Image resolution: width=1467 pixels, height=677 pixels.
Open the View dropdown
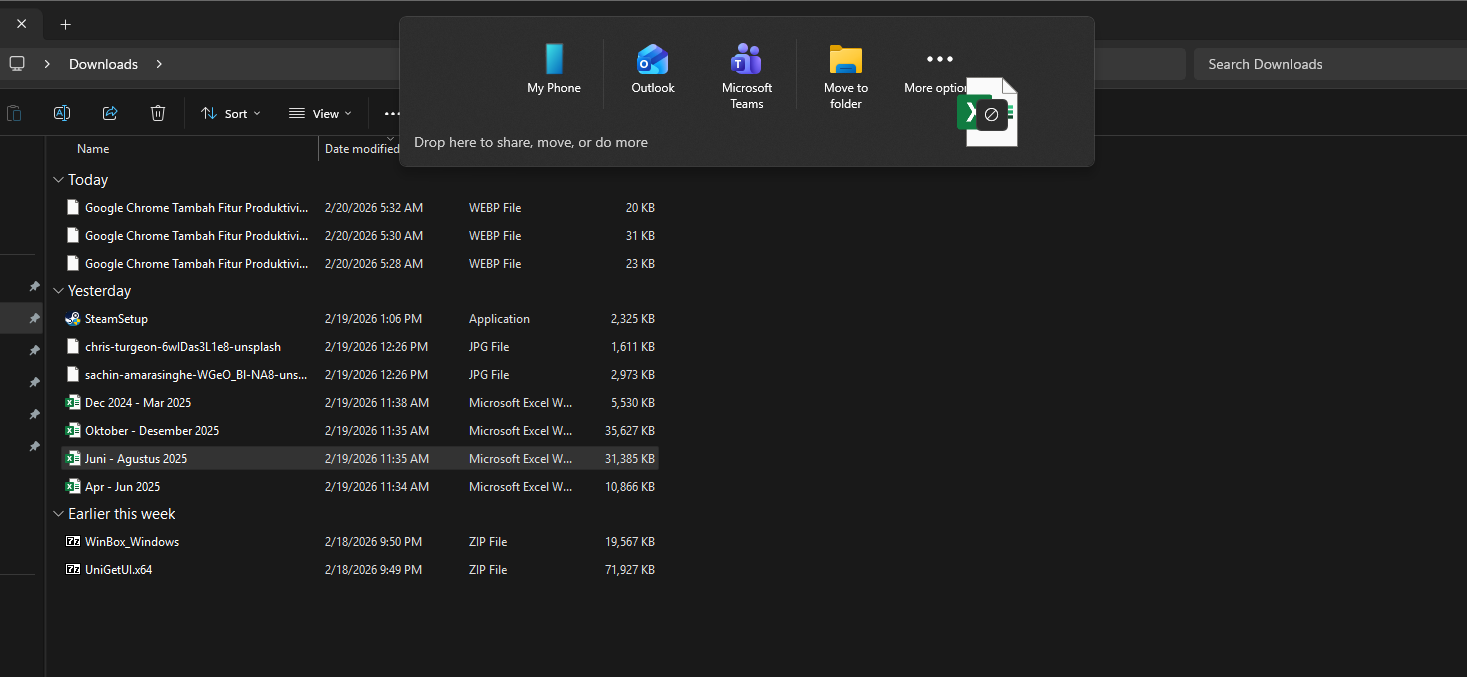point(318,113)
